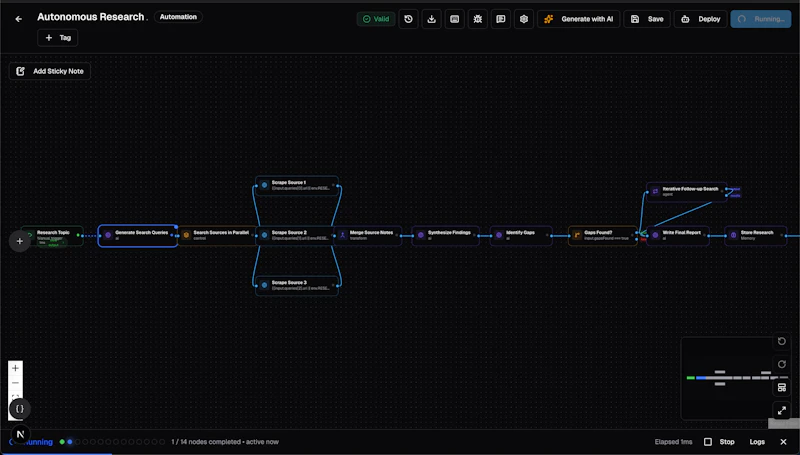
Task: Click Write Final Report output connector dot
Action: (x=710, y=236)
